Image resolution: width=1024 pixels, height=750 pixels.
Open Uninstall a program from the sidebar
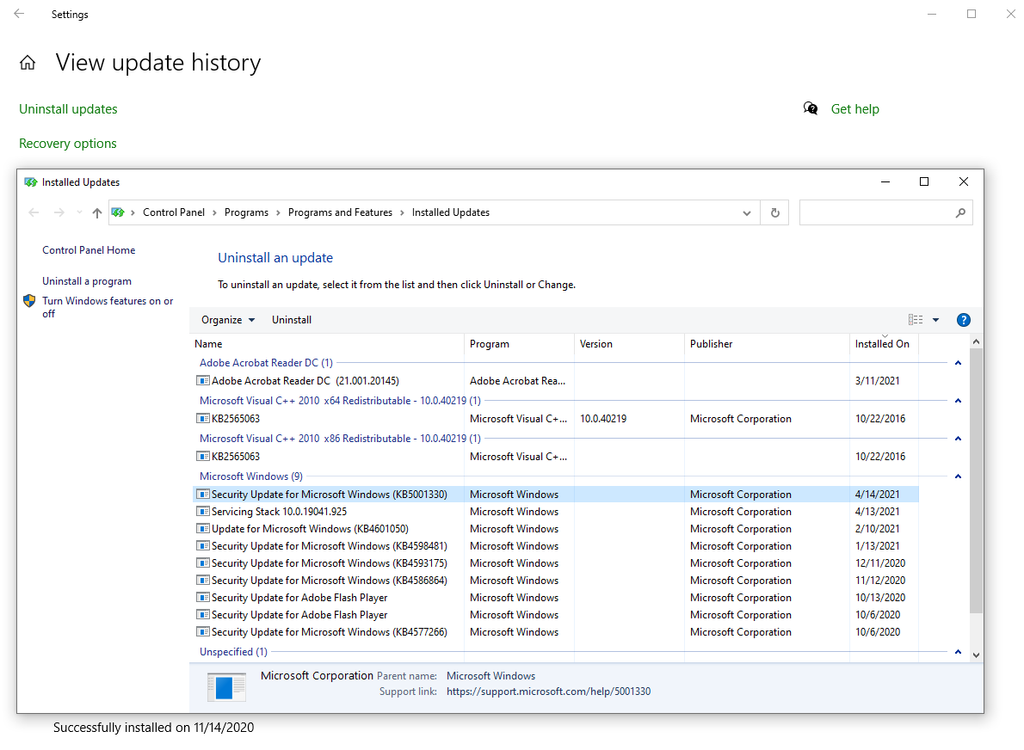coord(87,281)
